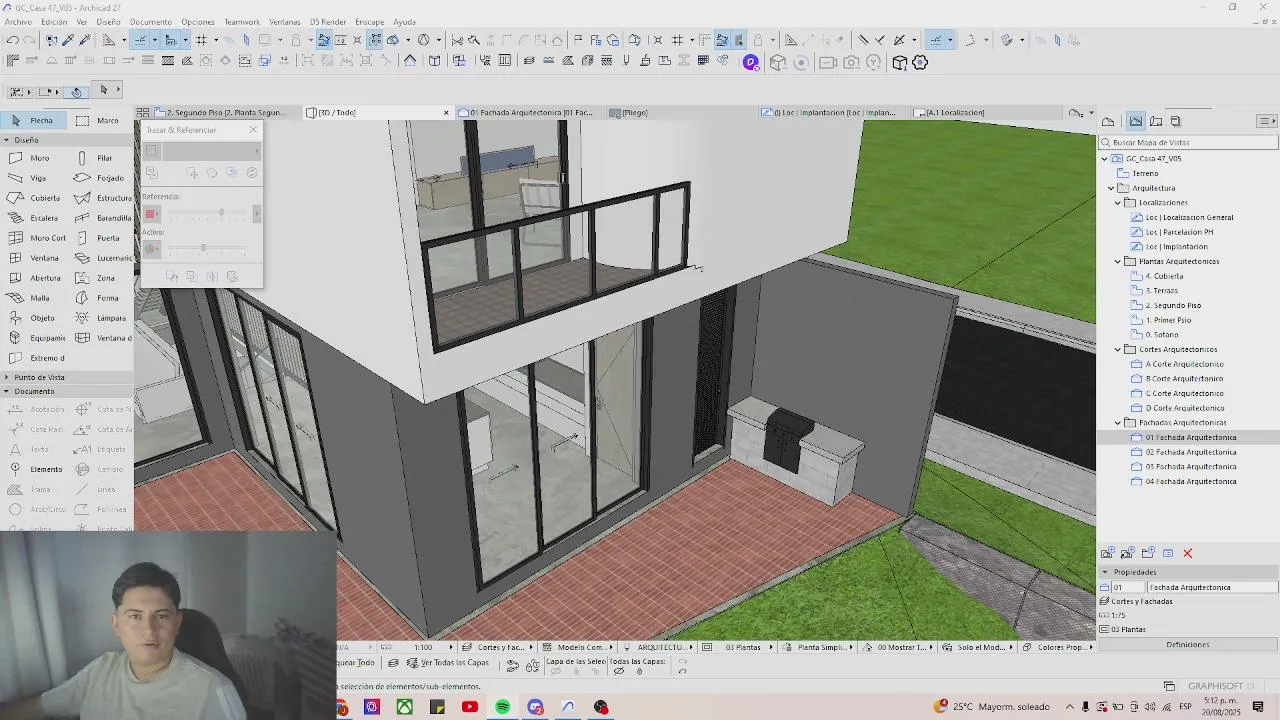
Task: Click the purple D5 Render icon
Action: pos(751,62)
